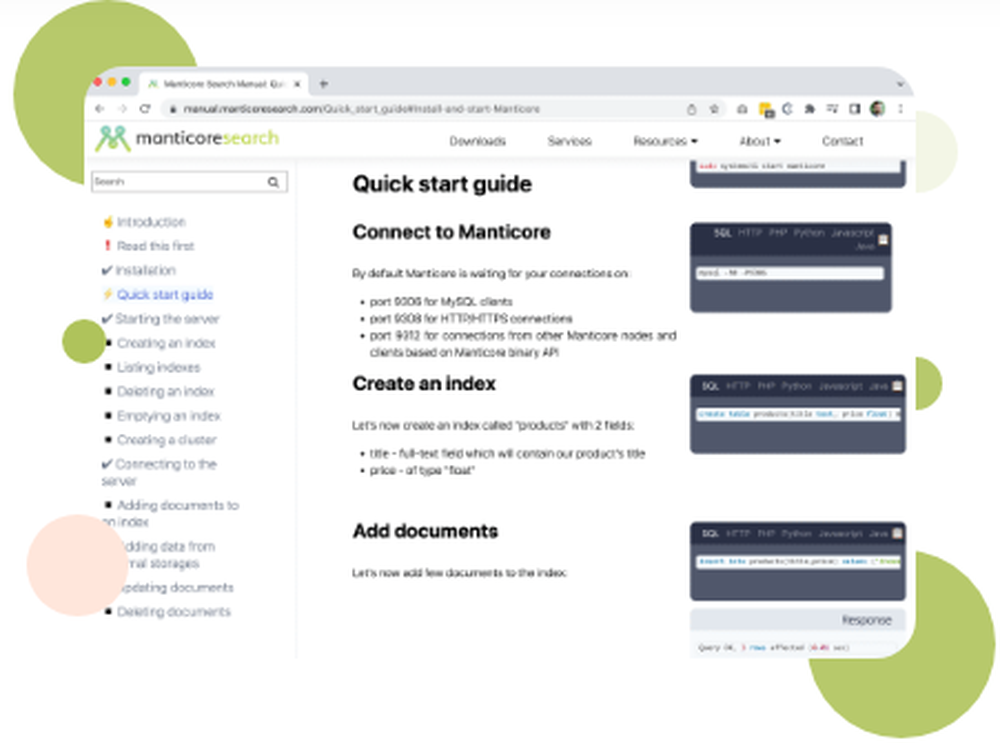This screenshot has width=1000, height=756.
Task: Open the yellow folder extension icon
Action: pyautogui.click(x=766, y=110)
